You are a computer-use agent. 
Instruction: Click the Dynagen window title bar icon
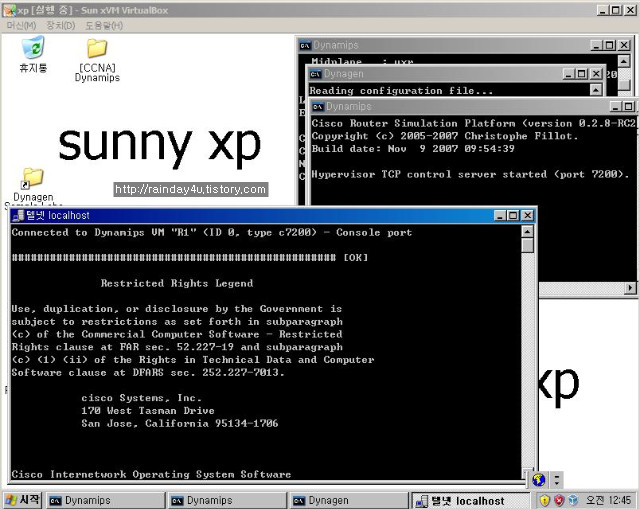pyautogui.click(x=315, y=74)
